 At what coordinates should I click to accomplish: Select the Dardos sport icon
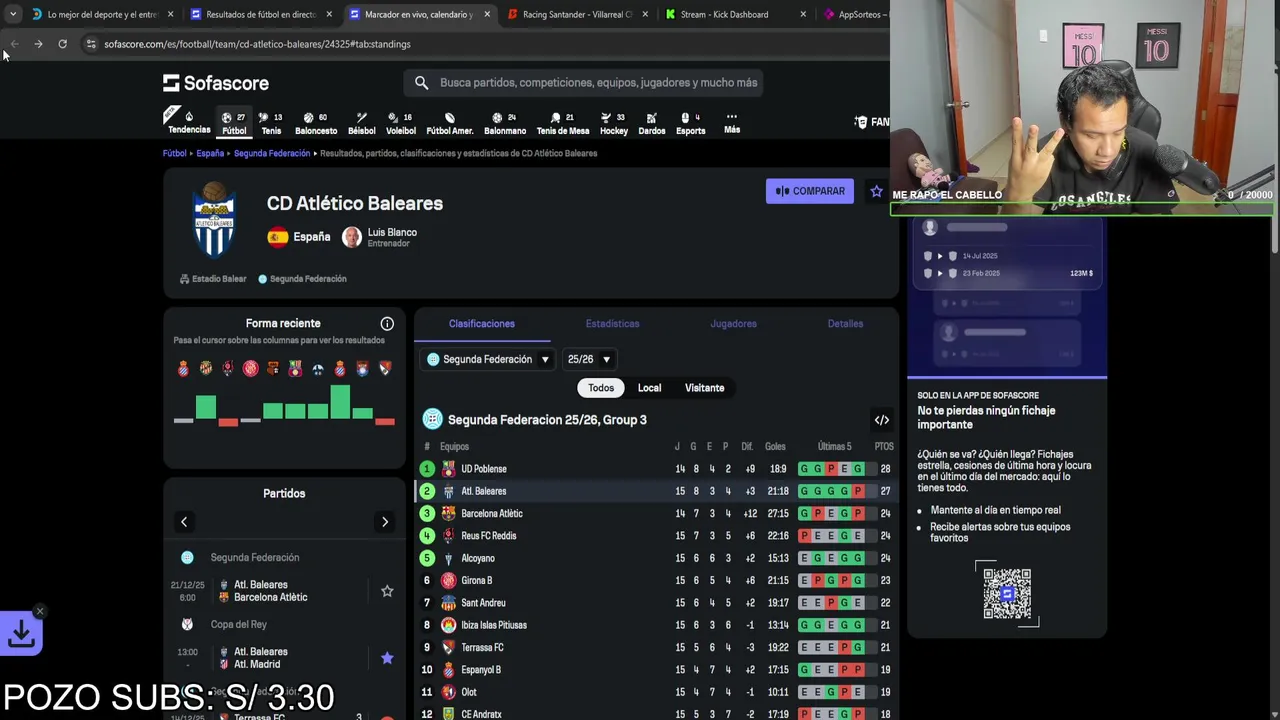652,123
